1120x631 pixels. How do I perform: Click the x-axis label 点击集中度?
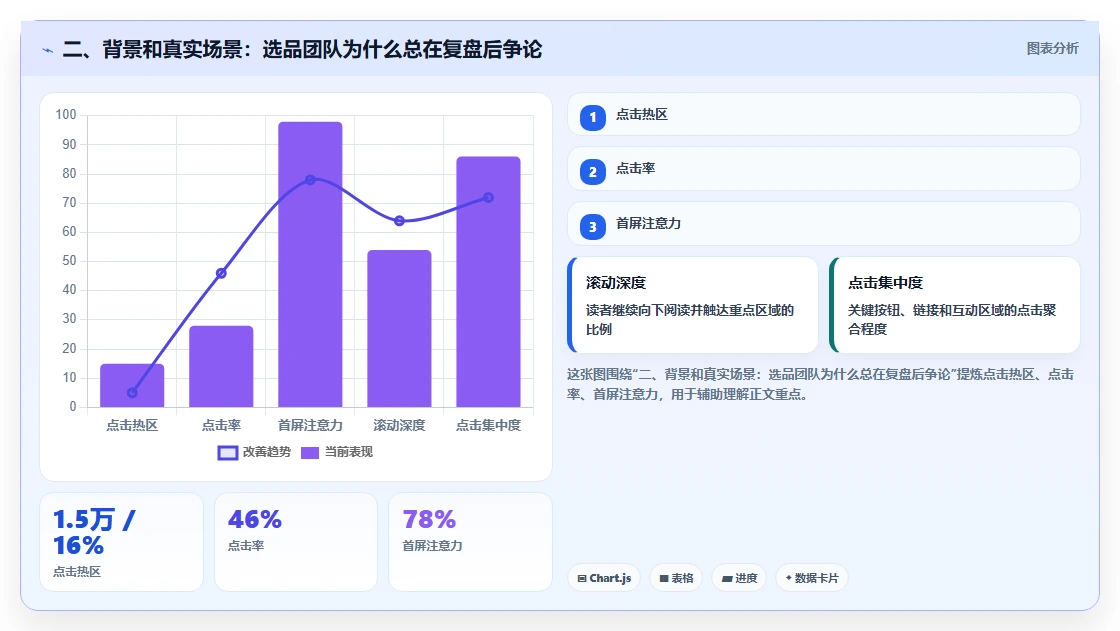[489, 425]
